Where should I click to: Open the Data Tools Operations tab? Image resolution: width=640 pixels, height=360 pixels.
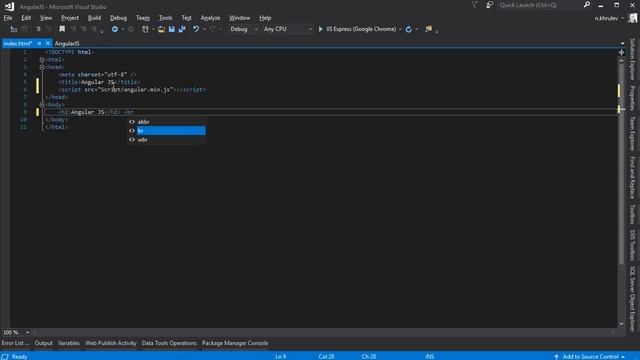169,343
